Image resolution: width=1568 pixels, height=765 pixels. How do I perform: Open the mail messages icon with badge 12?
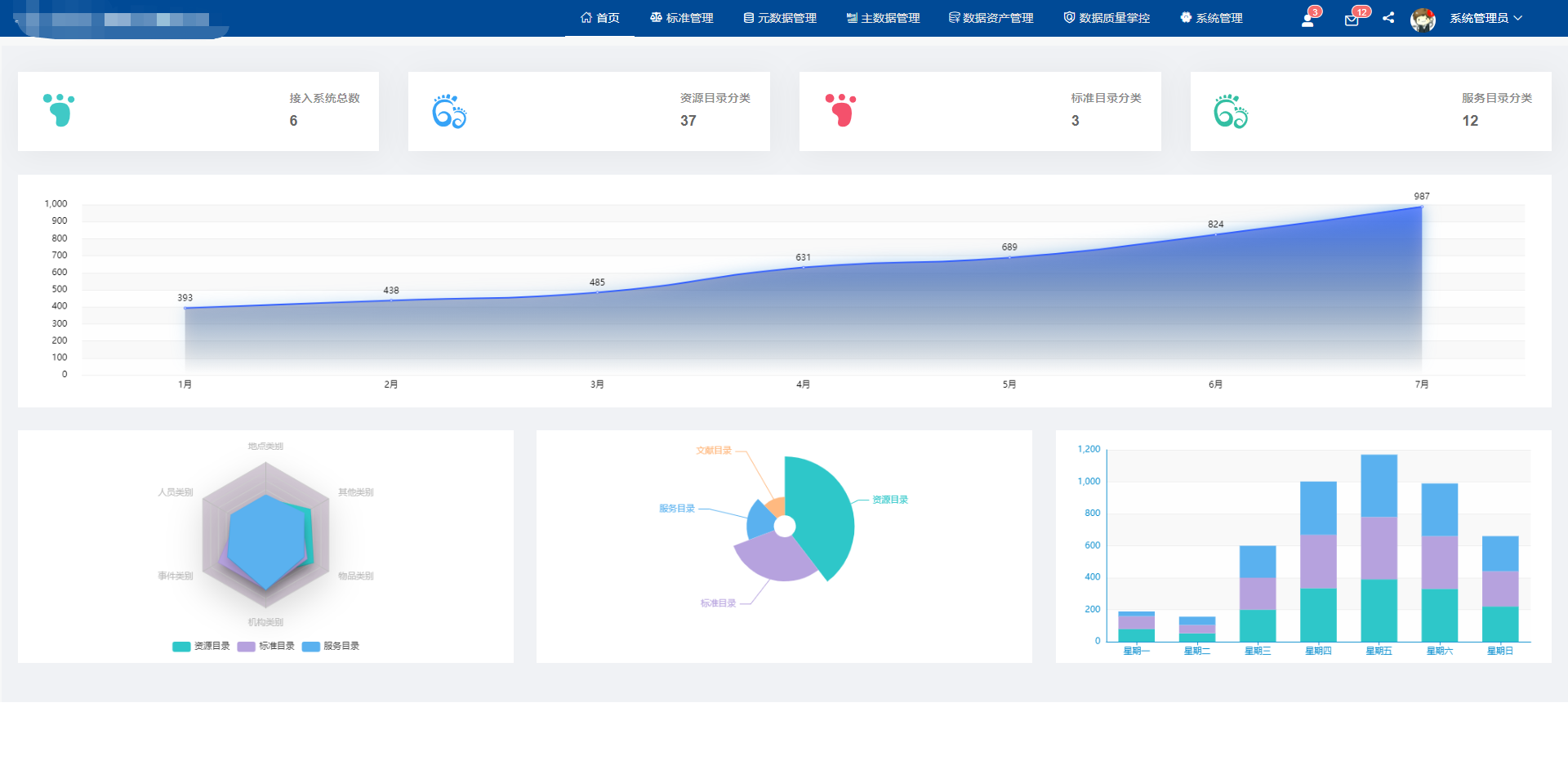[x=1352, y=20]
